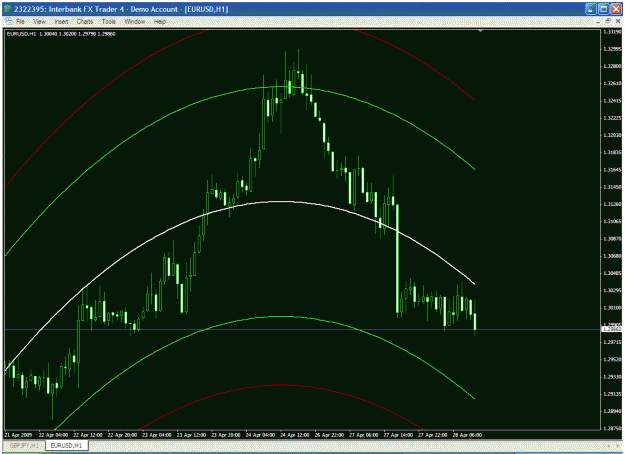The image size is (625, 454).
Task: Click price level 1.31450 on the axis
Action: pyautogui.click(x=612, y=187)
